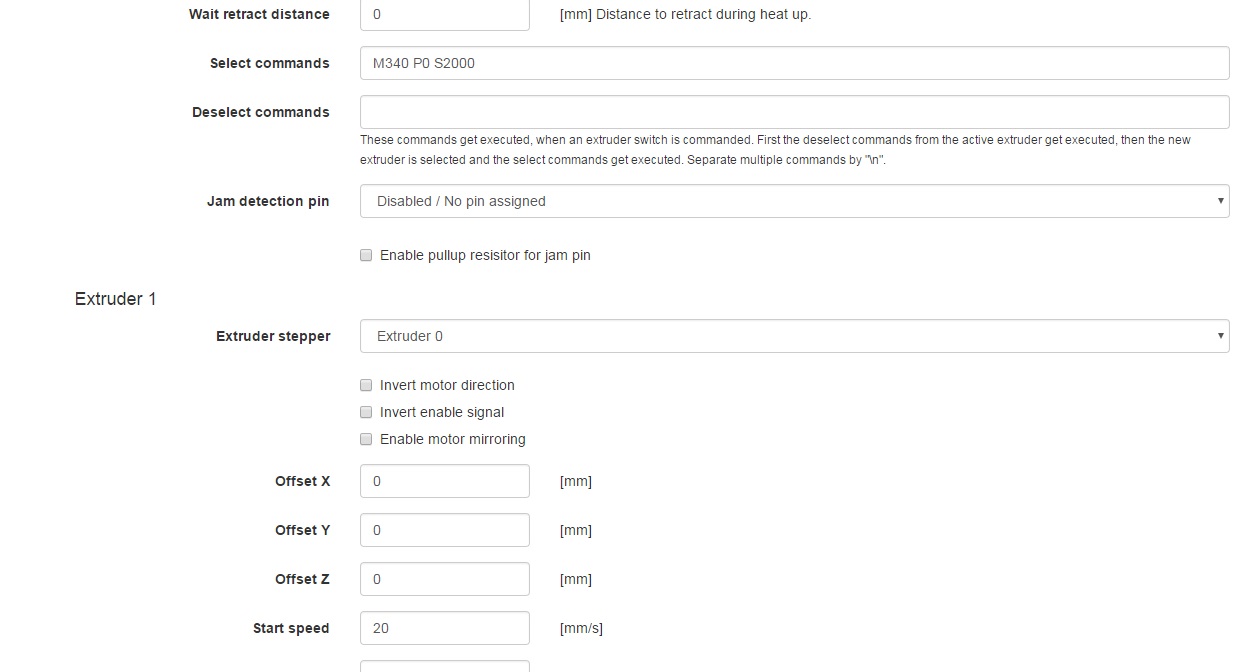Click the Jam detection pin label
The width and height of the screenshot is (1243, 672).
[x=268, y=201]
